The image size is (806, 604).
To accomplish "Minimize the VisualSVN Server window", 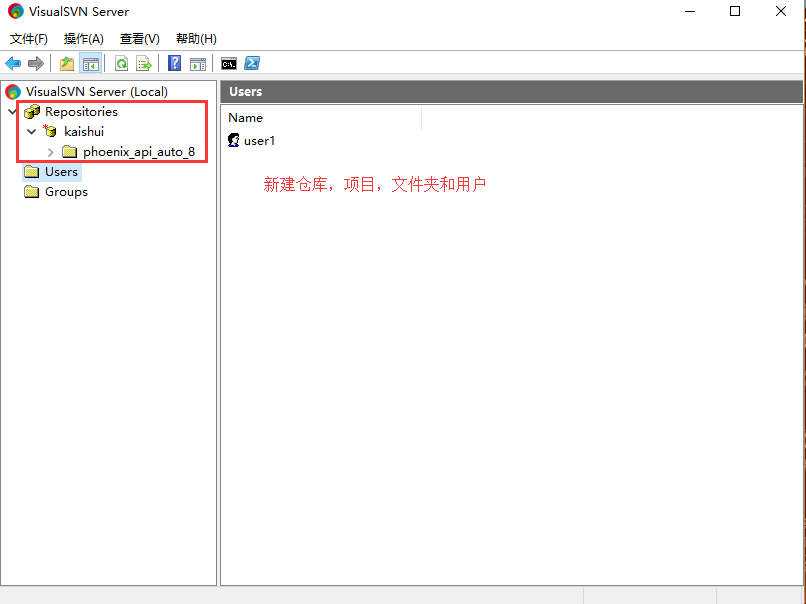I will point(690,11).
